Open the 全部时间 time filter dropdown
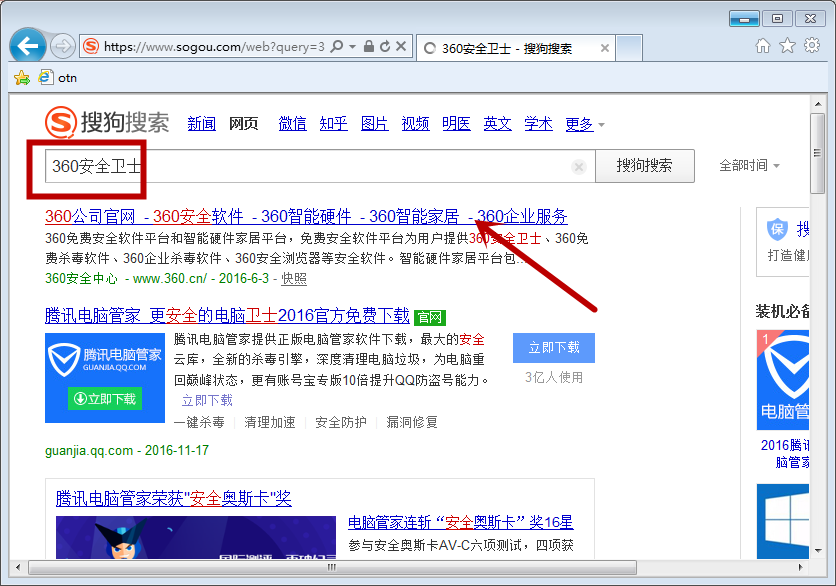 [x=749, y=166]
